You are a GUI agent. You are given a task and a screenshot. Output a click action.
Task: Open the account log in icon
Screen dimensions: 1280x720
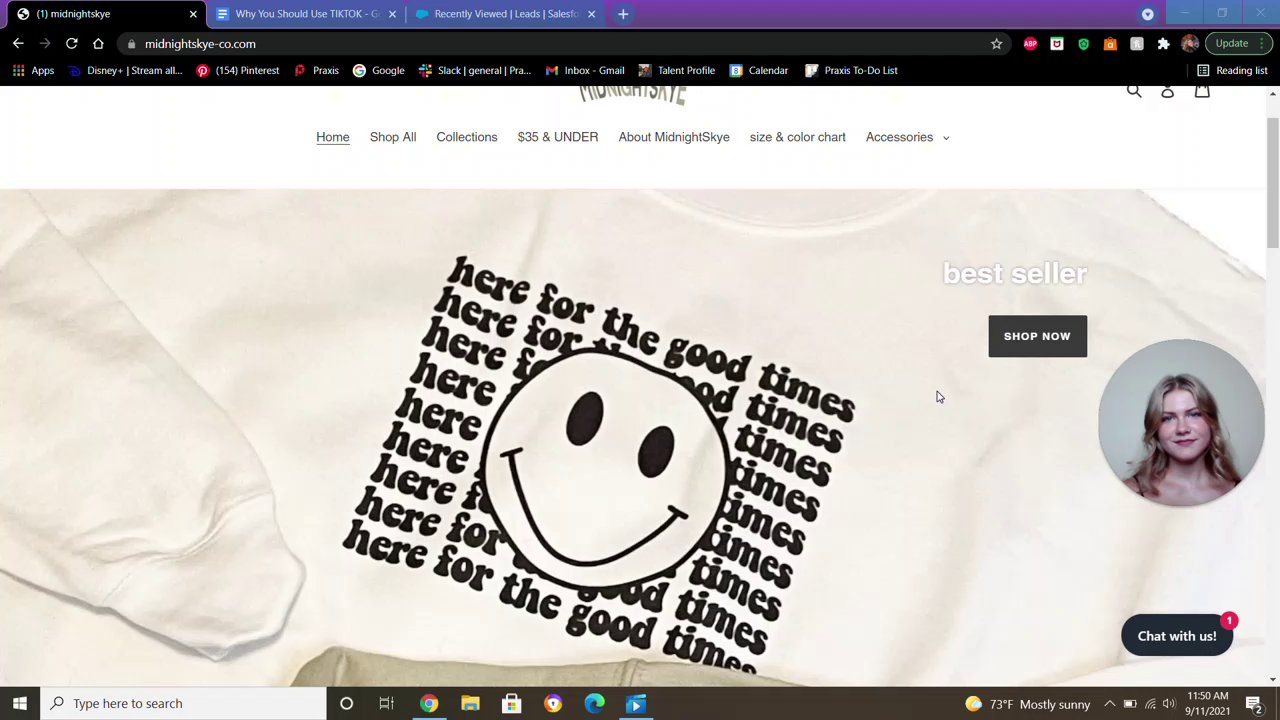(1167, 91)
